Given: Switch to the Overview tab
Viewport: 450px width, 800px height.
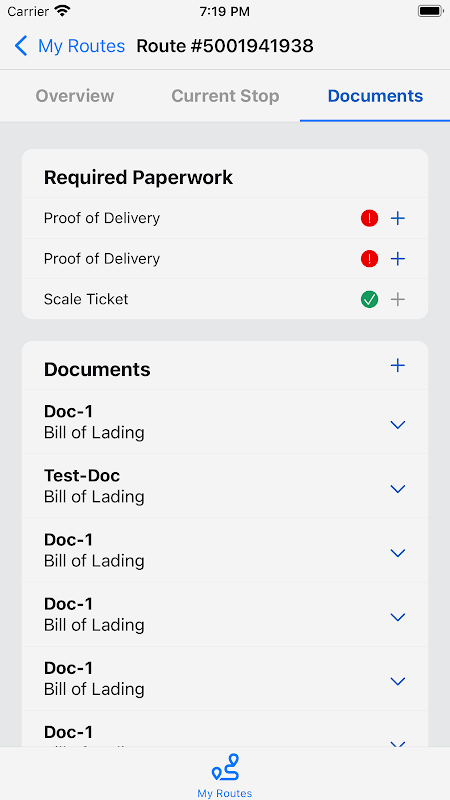Looking at the screenshot, I should click(x=74, y=96).
